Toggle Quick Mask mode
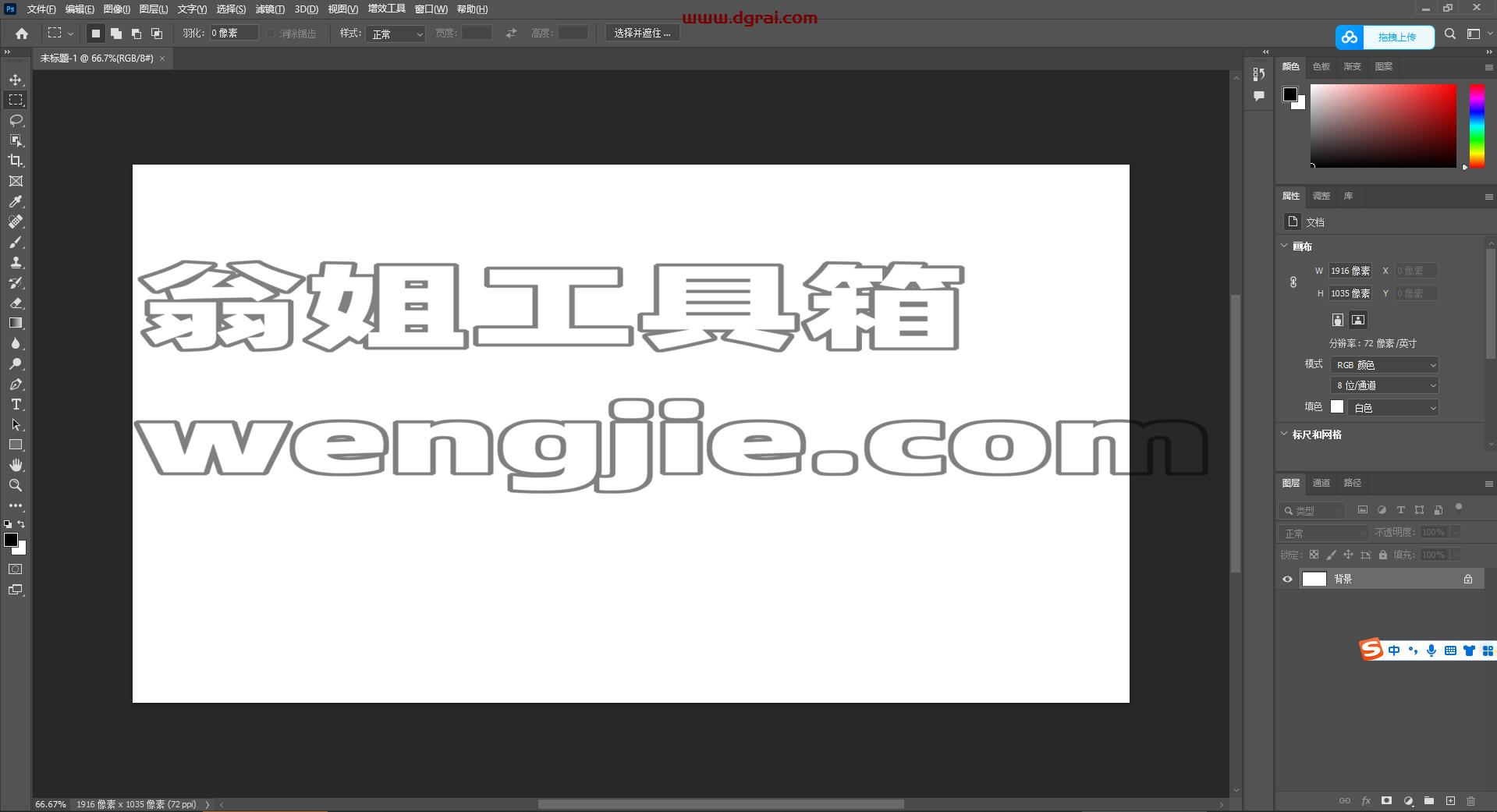Screen dimensions: 1497x812 [16, 569]
